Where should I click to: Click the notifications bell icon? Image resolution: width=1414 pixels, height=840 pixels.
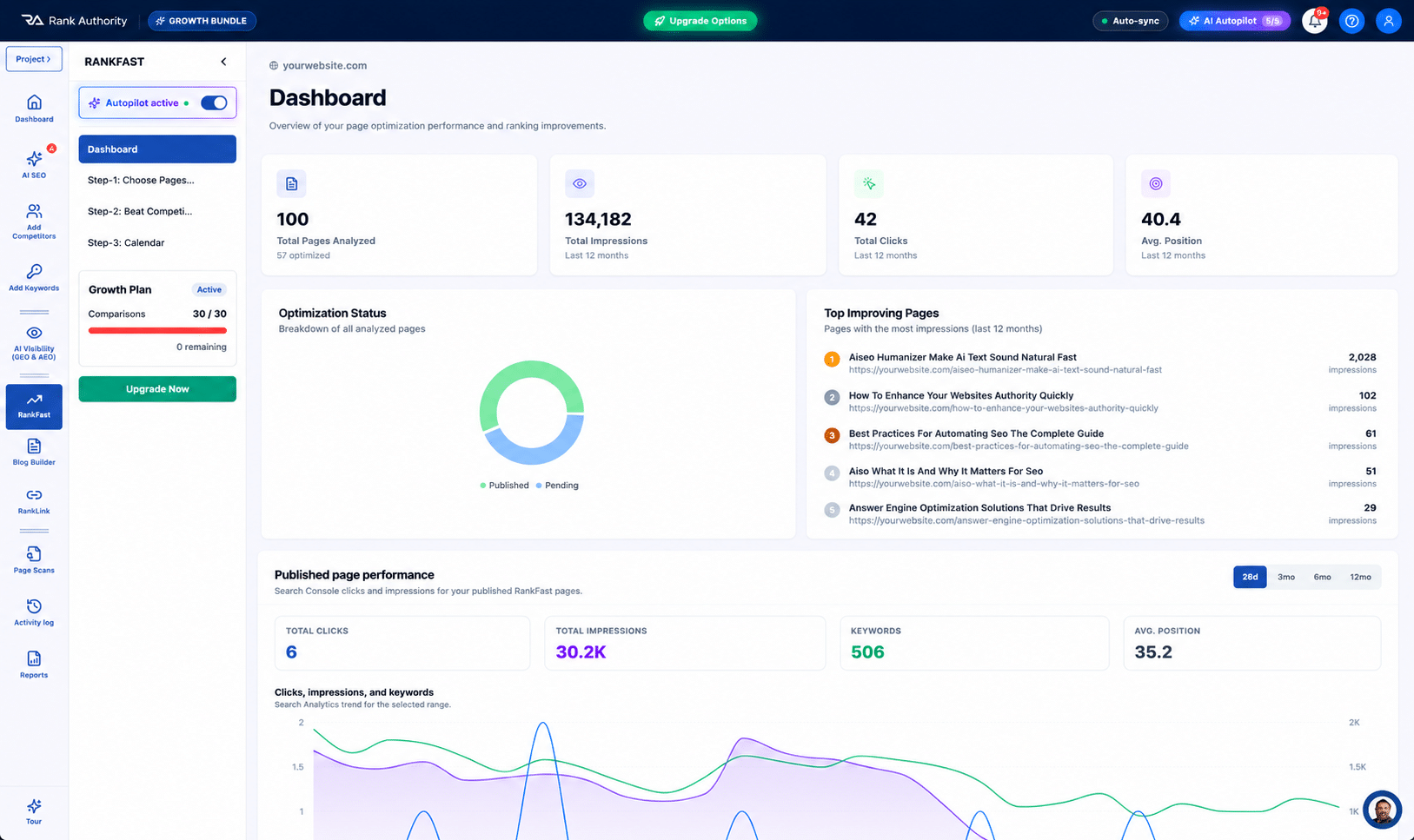[1315, 21]
